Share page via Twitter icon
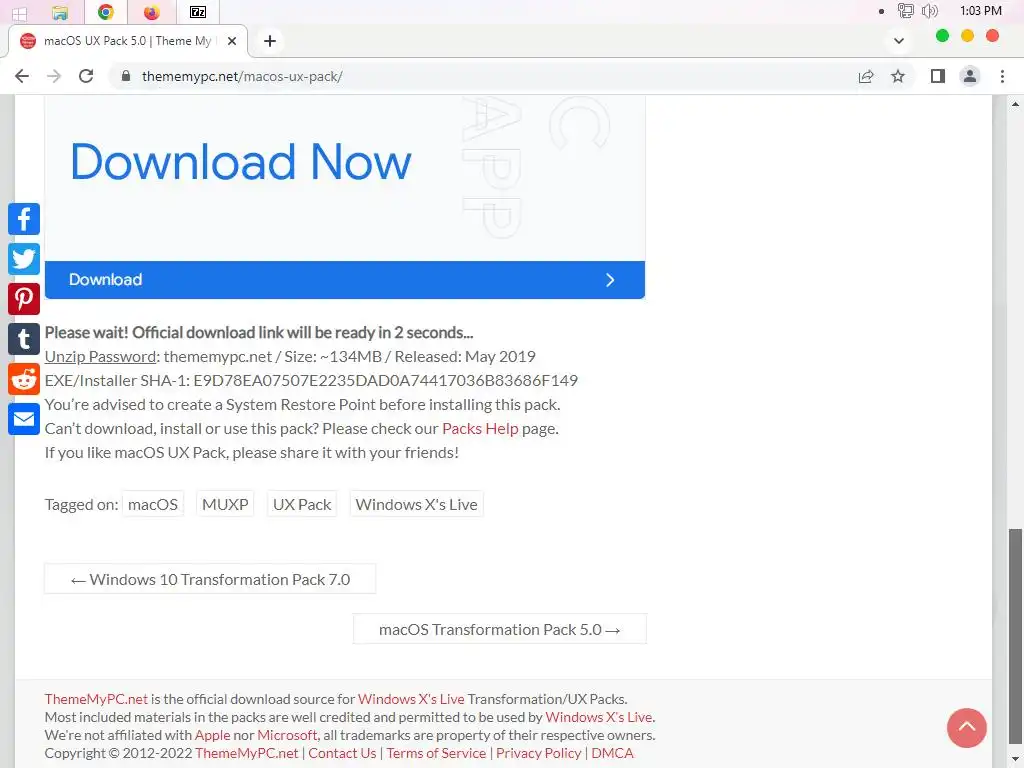The width and height of the screenshot is (1024, 768). pyautogui.click(x=24, y=259)
